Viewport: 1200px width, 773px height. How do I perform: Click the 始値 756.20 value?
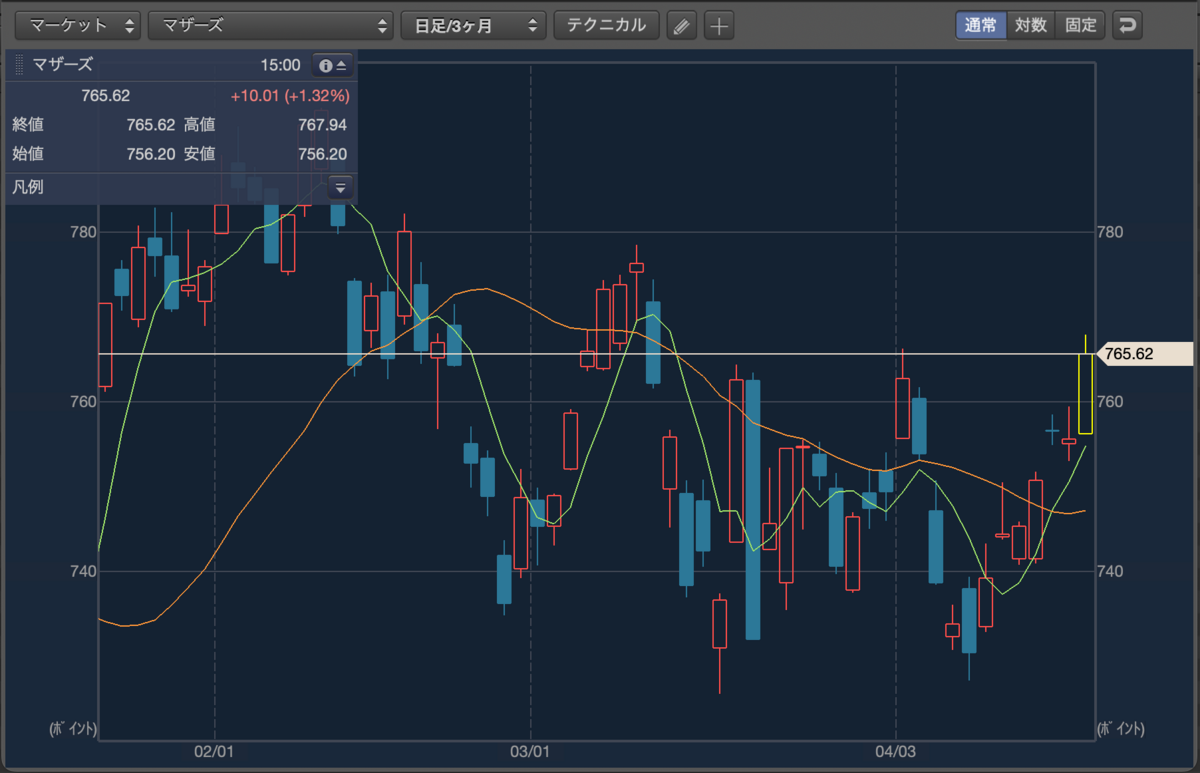coord(151,154)
